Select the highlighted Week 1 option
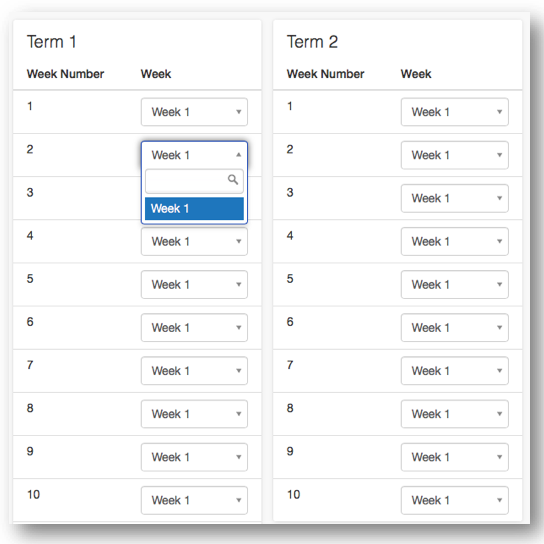The height and width of the screenshot is (544, 544). [194, 209]
